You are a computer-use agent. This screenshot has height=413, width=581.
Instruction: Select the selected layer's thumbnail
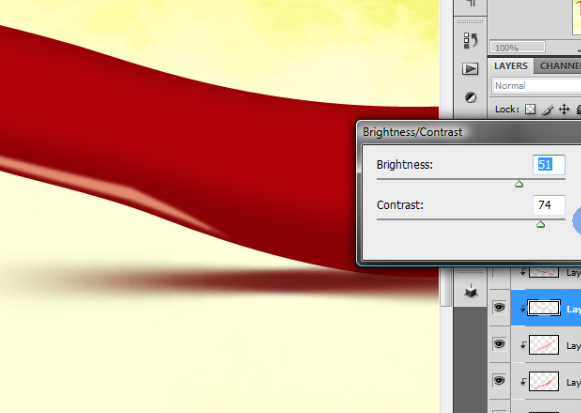(544, 308)
